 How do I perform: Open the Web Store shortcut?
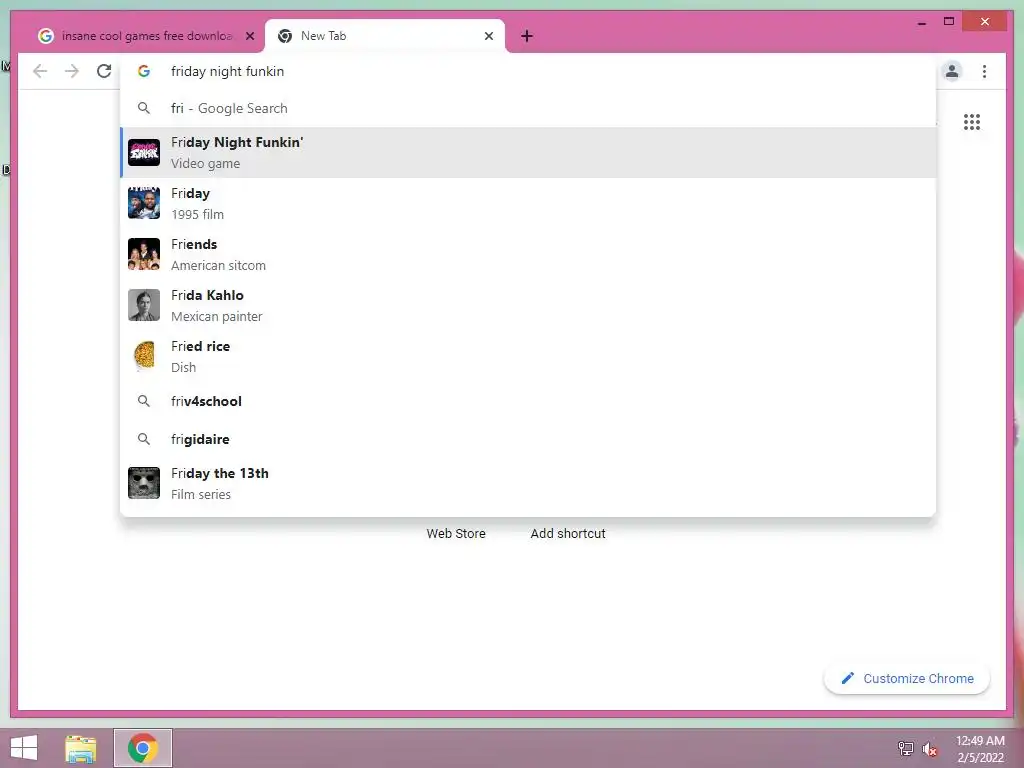click(456, 534)
